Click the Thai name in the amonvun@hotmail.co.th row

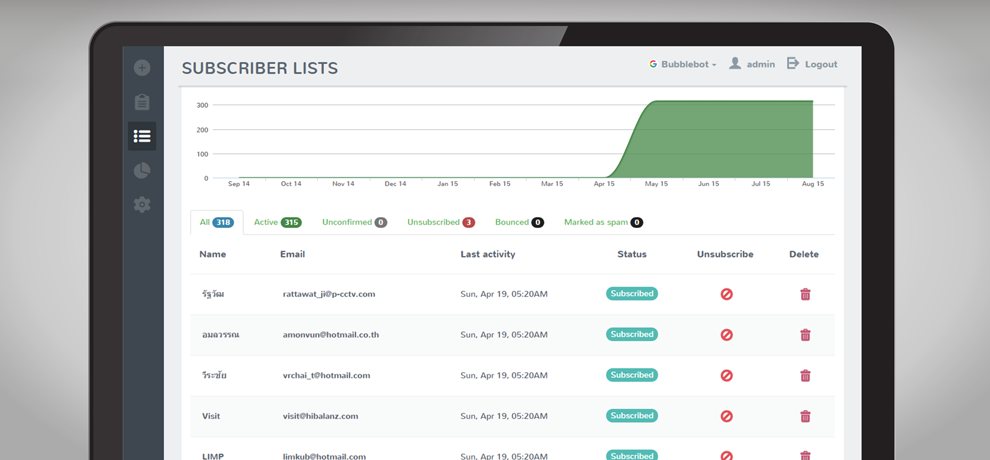(220, 335)
